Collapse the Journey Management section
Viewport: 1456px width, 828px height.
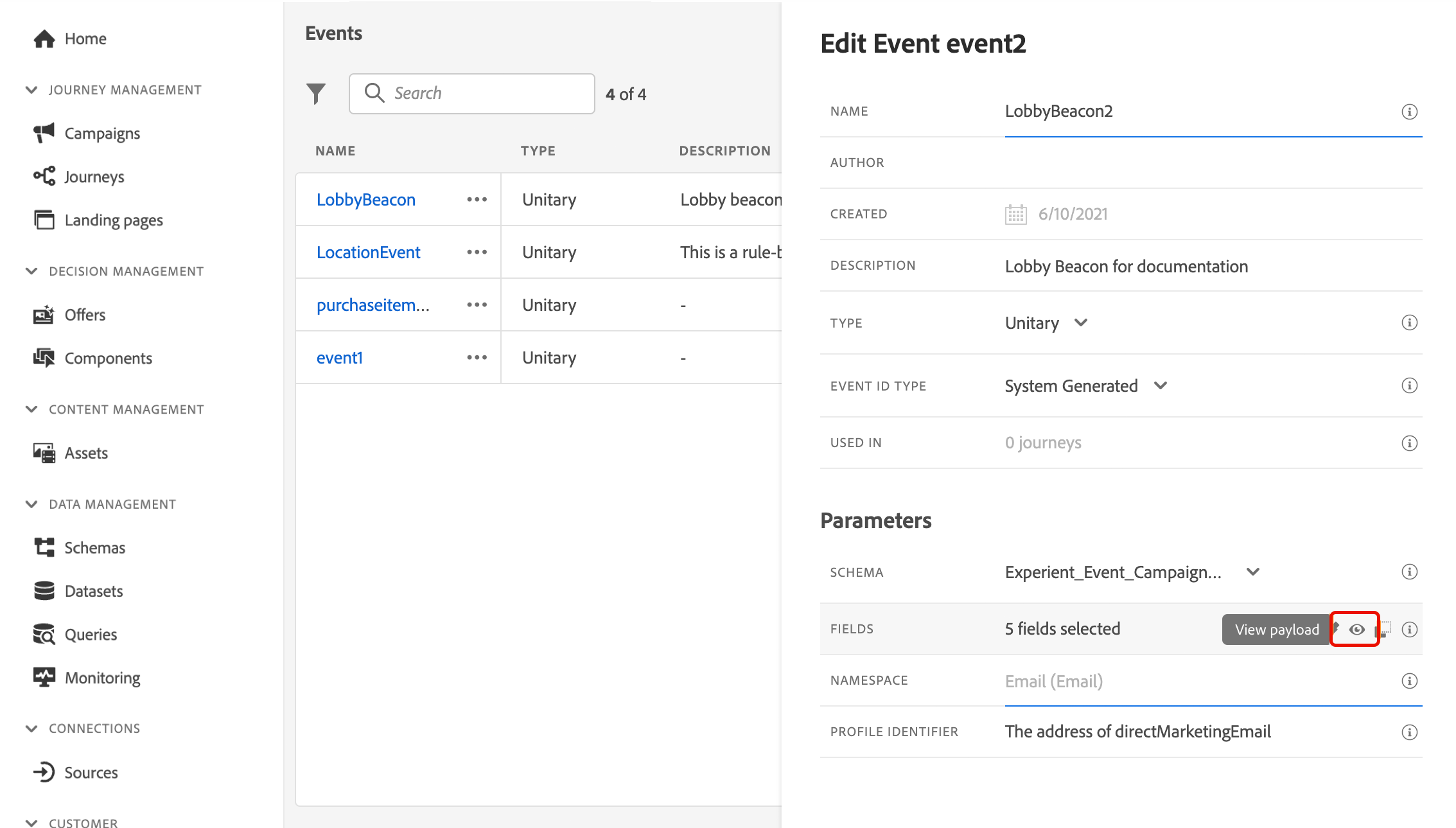point(31,90)
